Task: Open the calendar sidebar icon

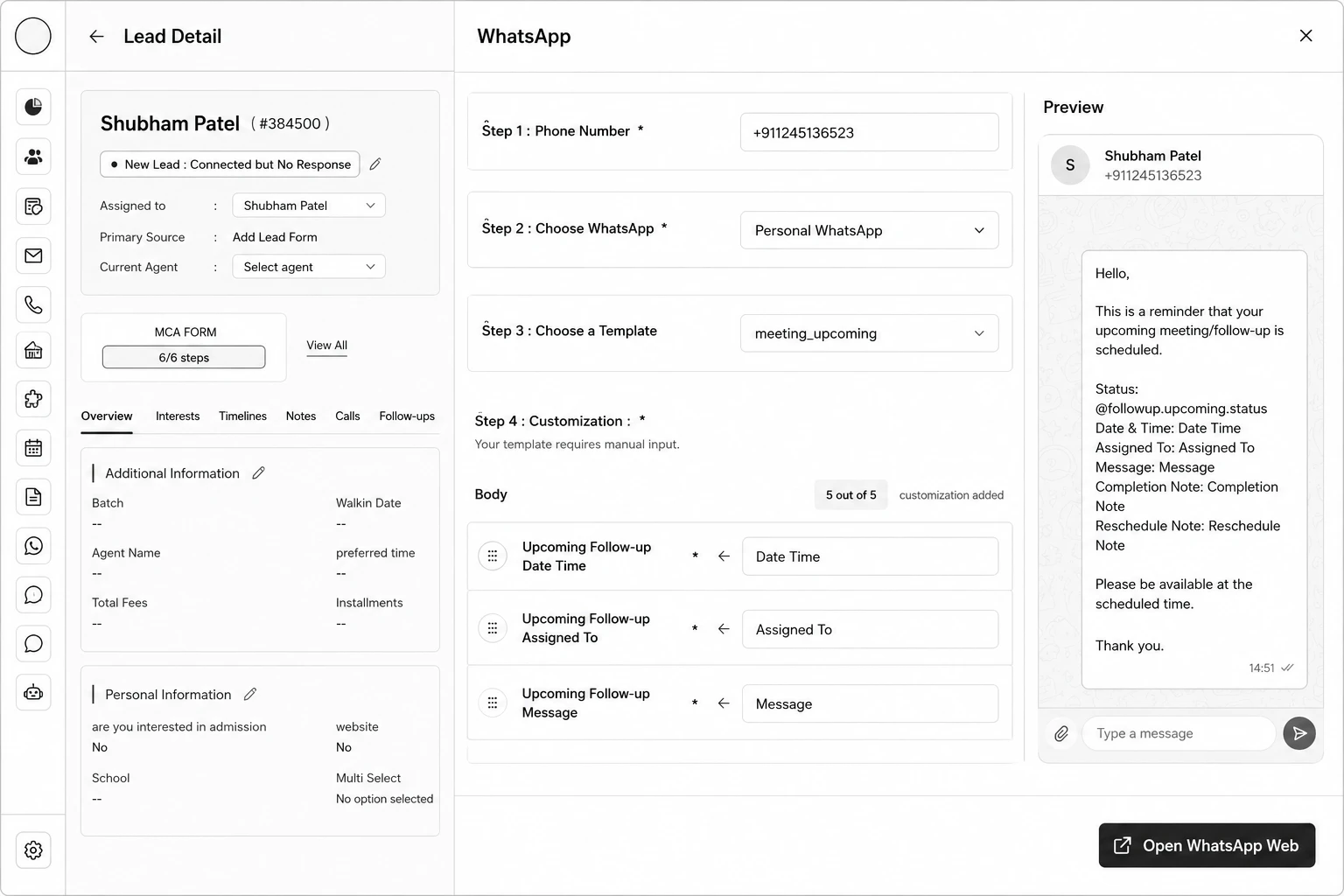Action: 33,448
